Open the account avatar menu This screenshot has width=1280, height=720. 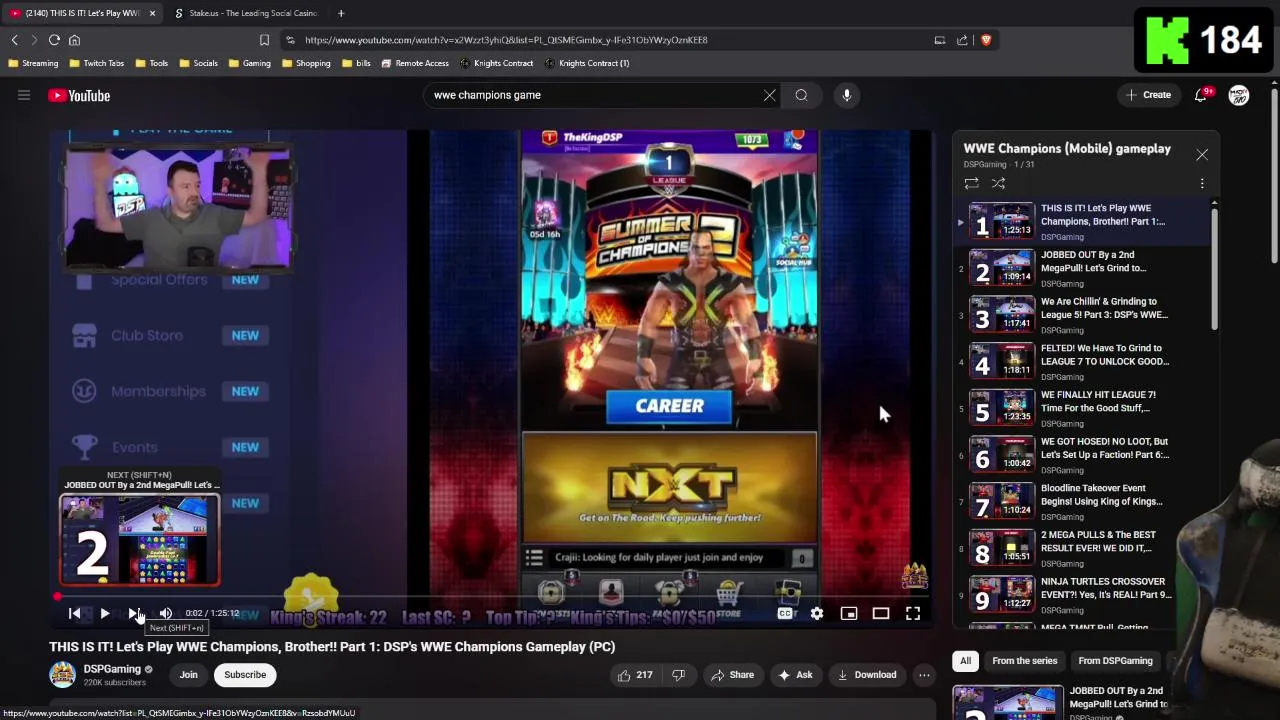coord(1239,95)
